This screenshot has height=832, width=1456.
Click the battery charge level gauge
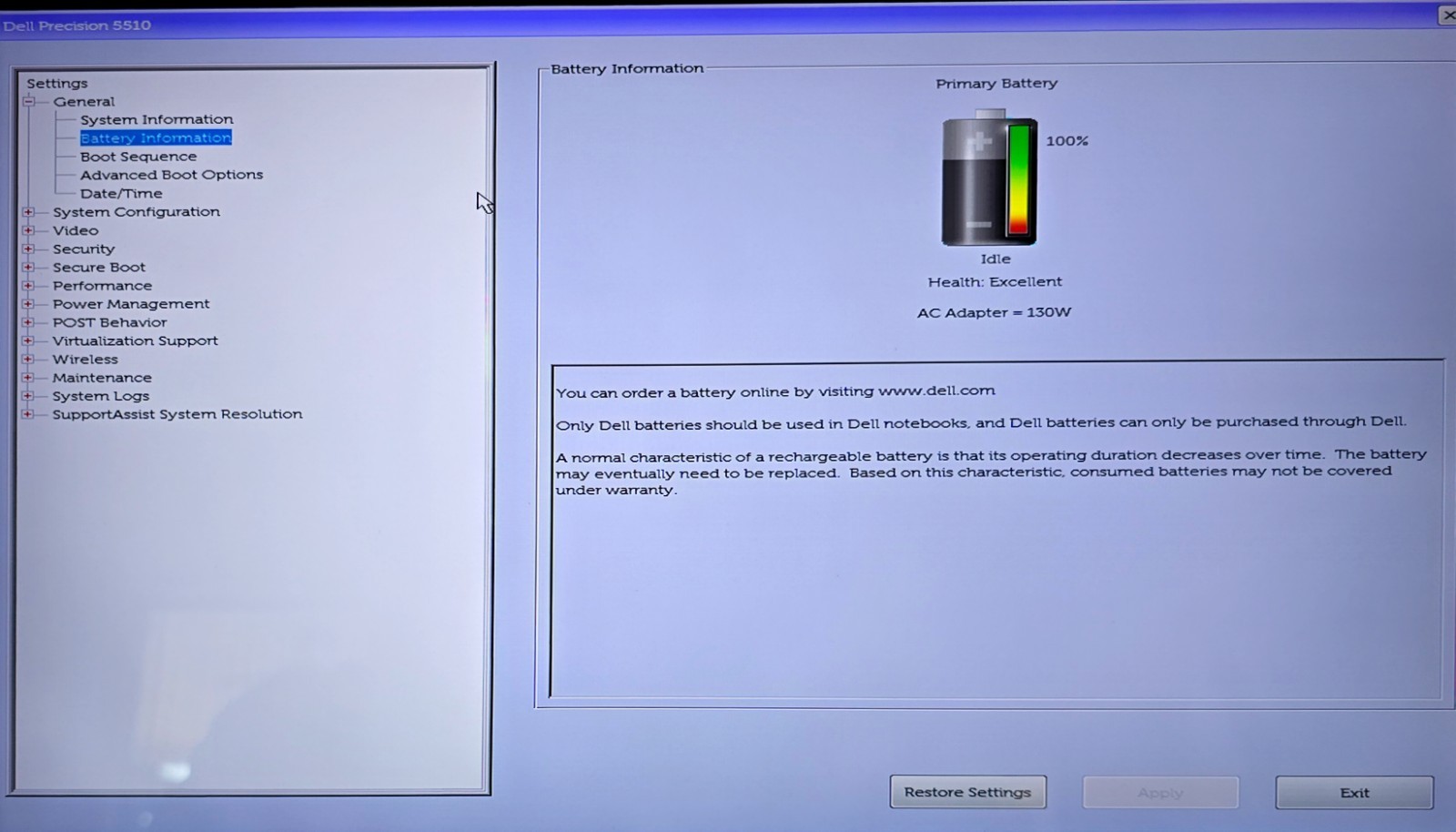pos(1018,179)
